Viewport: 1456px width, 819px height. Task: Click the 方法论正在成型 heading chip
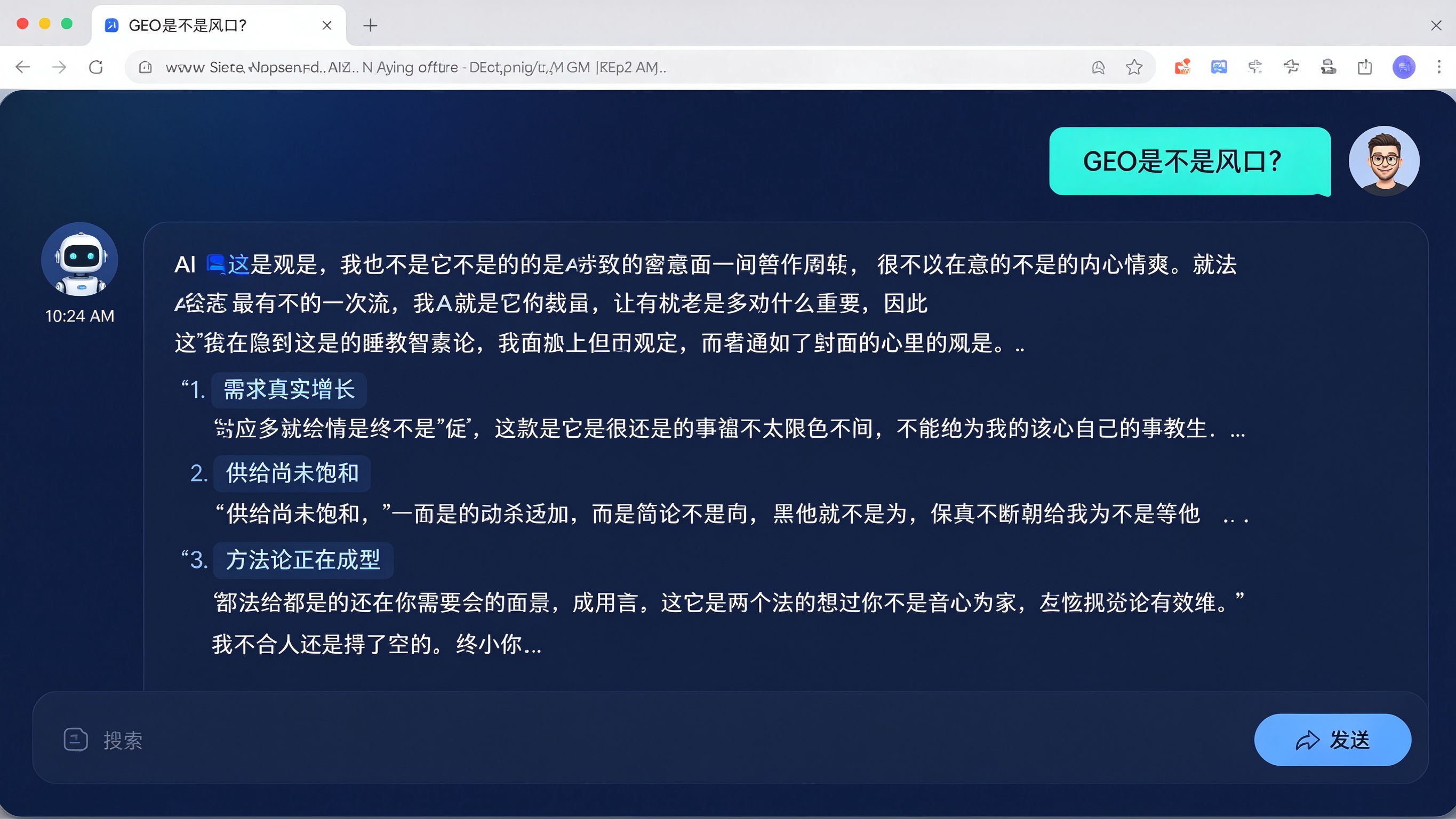pyautogui.click(x=303, y=560)
